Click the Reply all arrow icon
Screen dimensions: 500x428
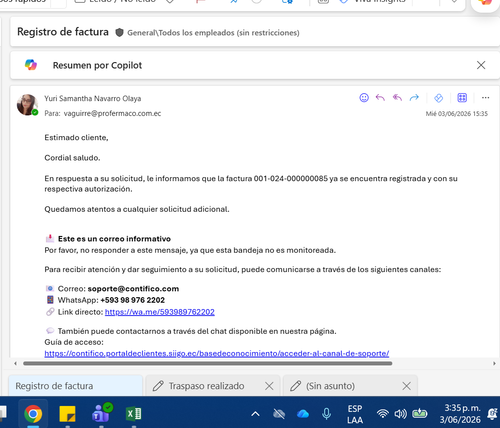point(397,98)
